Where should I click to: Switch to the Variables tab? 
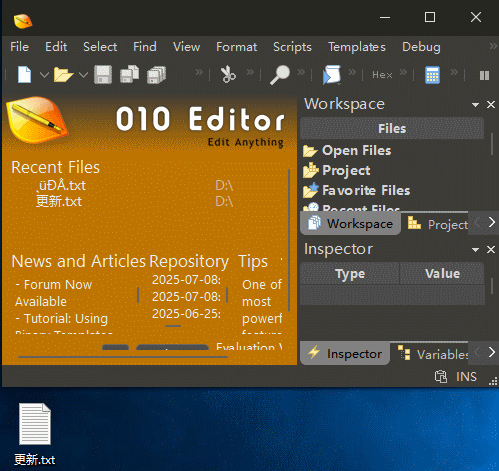pos(433,354)
